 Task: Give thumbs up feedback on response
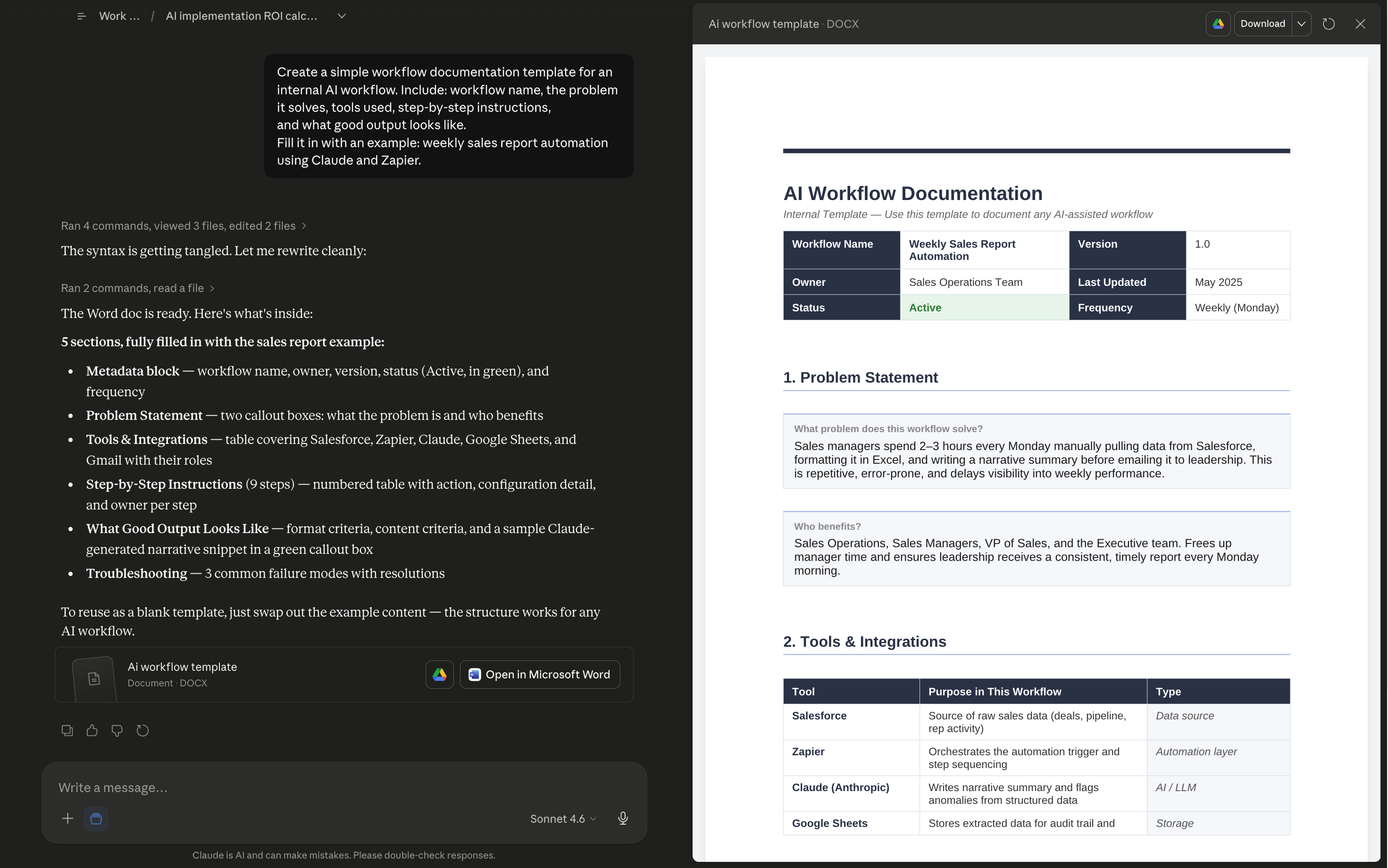click(92, 730)
